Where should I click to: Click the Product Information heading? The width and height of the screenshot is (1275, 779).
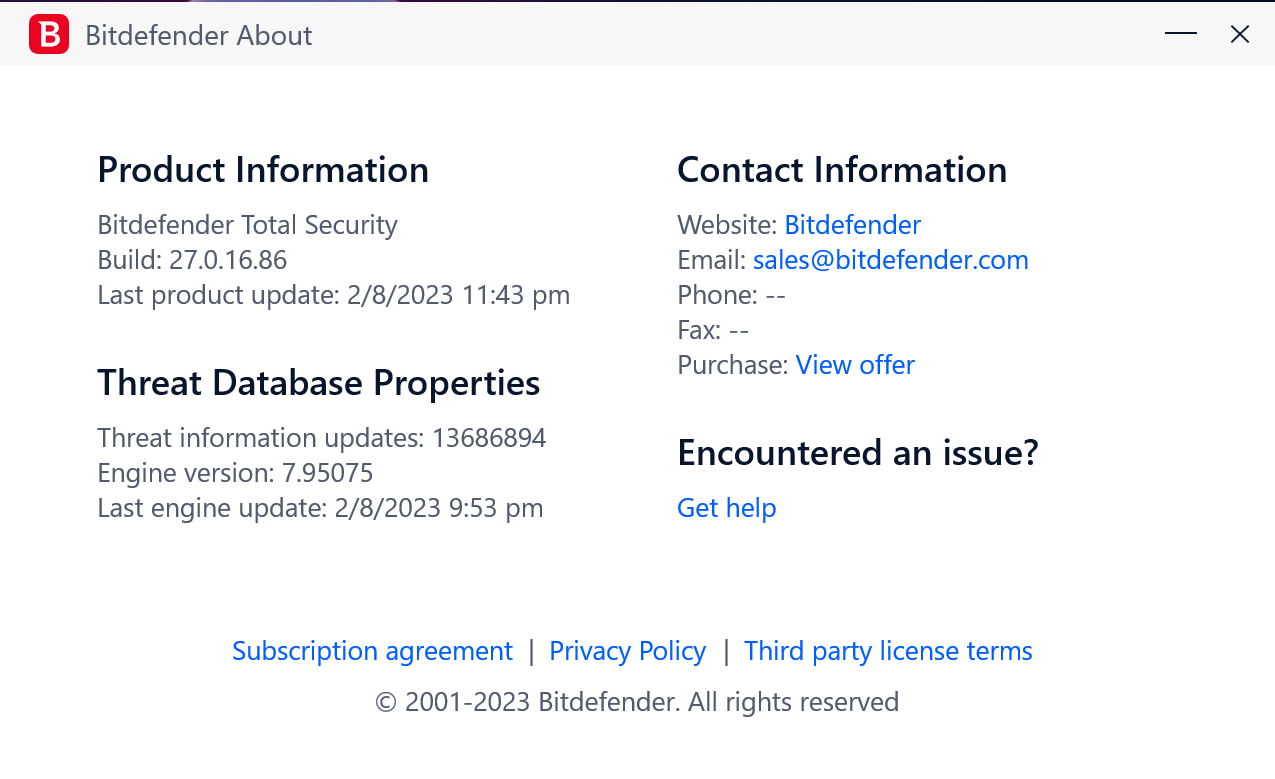point(263,170)
